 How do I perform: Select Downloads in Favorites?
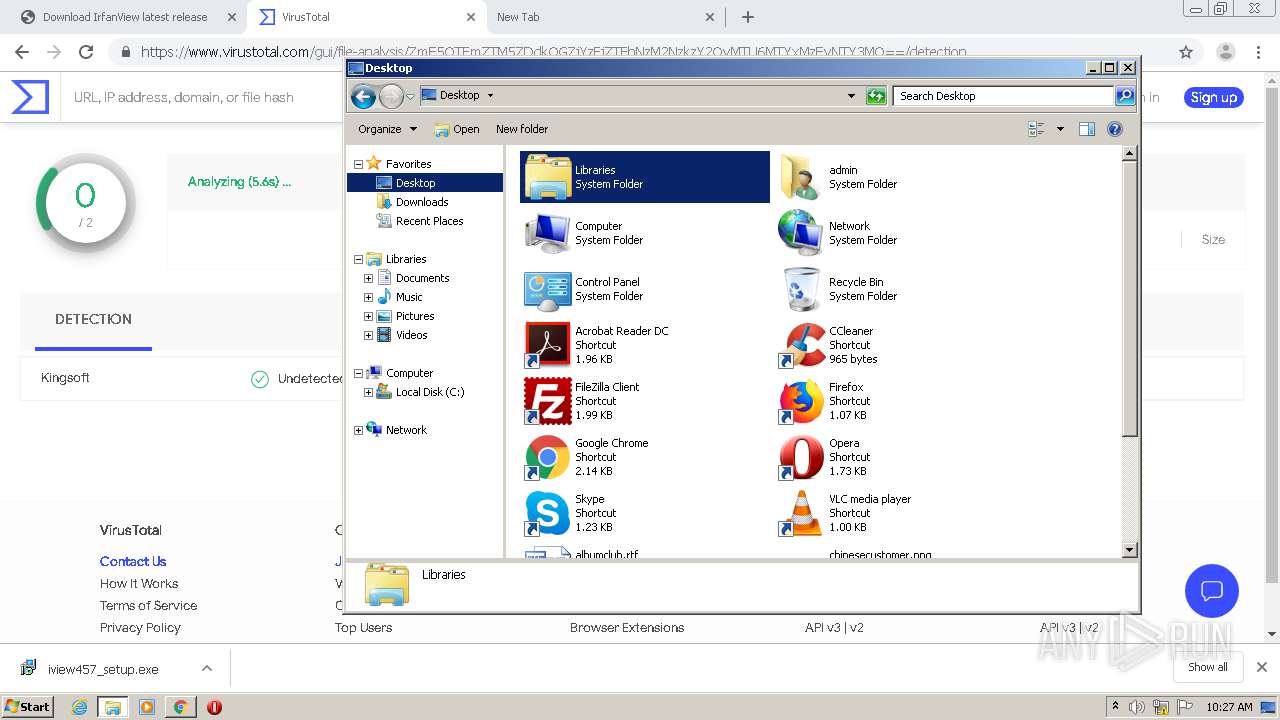click(422, 202)
